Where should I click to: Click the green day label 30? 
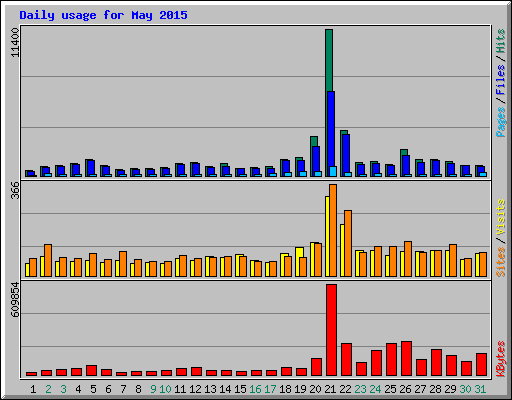point(465,389)
